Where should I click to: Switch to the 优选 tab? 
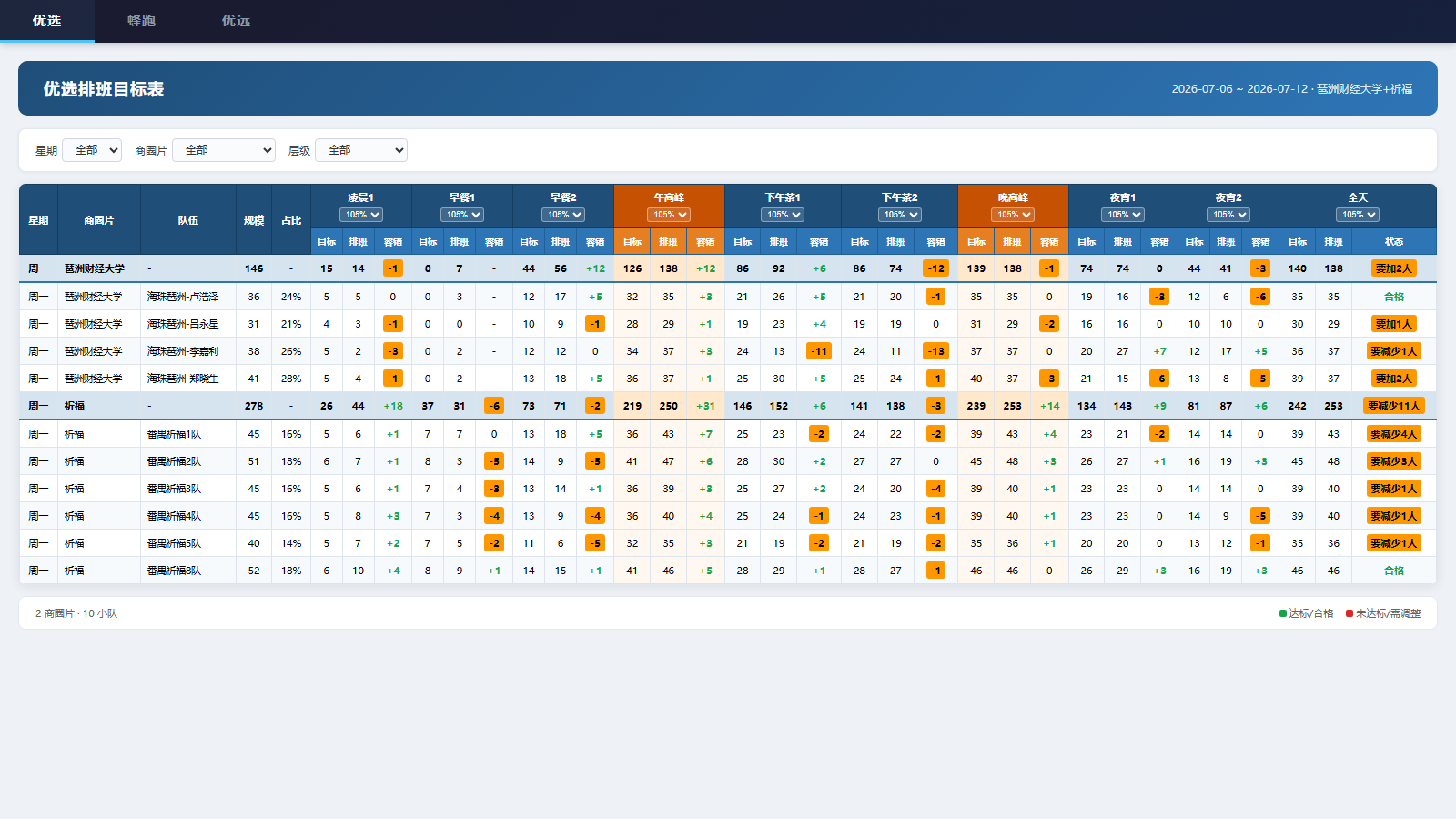pos(47,21)
